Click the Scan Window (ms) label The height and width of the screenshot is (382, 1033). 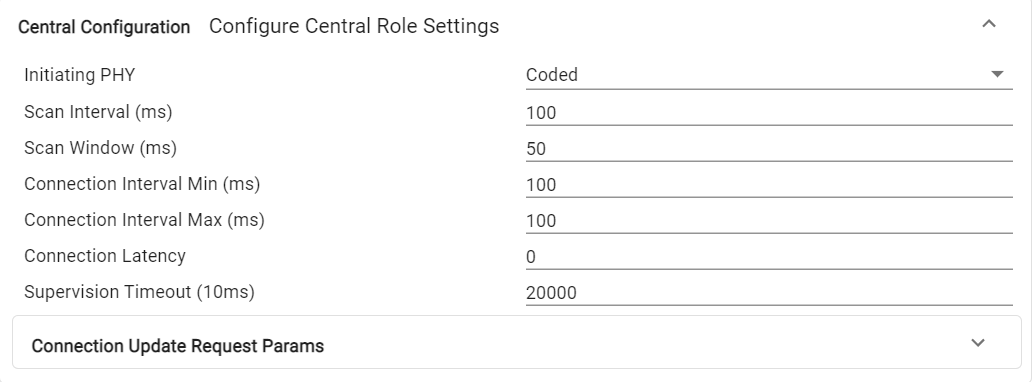100,148
